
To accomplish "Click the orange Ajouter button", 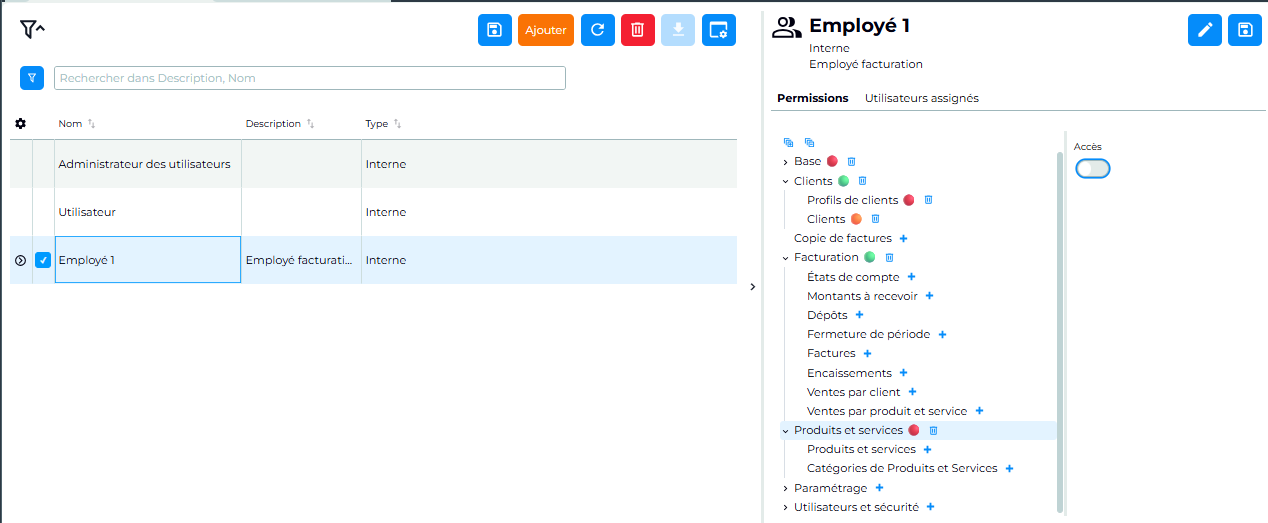I will click(x=546, y=30).
